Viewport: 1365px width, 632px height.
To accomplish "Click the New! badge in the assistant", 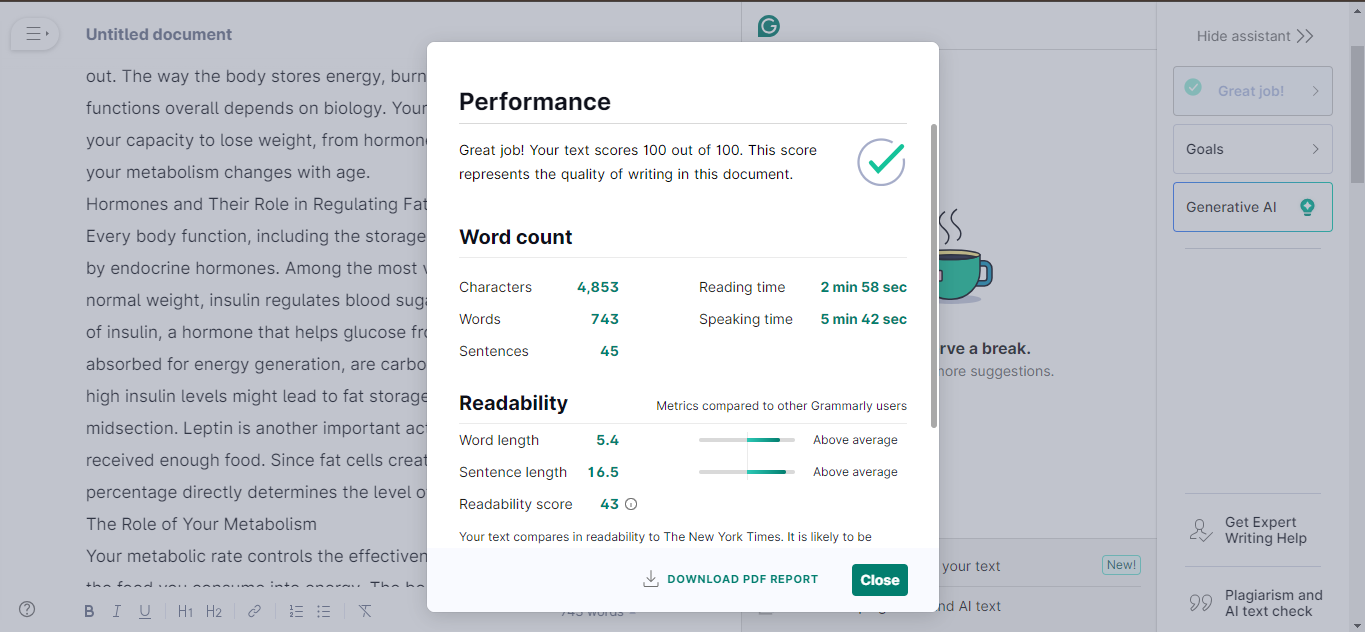I will pos(1121,565).
